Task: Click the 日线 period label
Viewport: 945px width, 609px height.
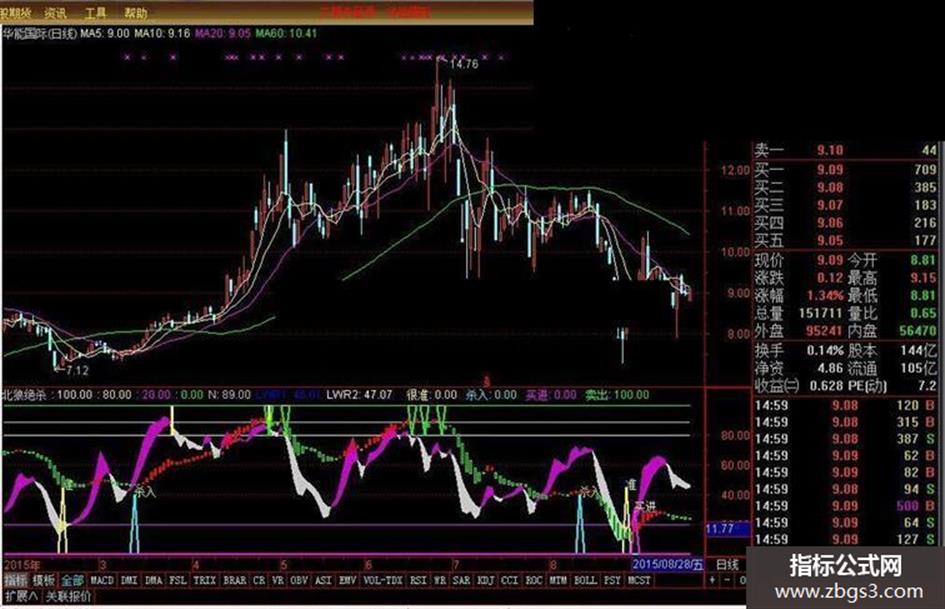Action: point(727,565)
